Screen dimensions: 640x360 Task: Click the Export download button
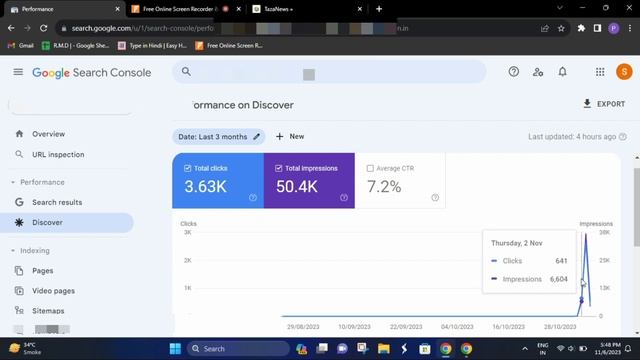coord(604,104)
